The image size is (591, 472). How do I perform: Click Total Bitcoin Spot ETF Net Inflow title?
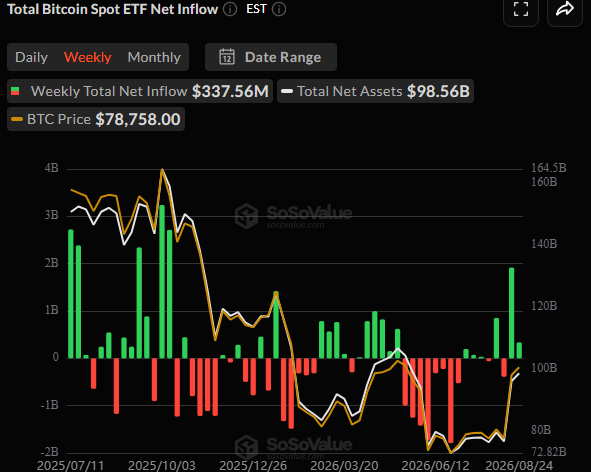click(x=112, y=9)
